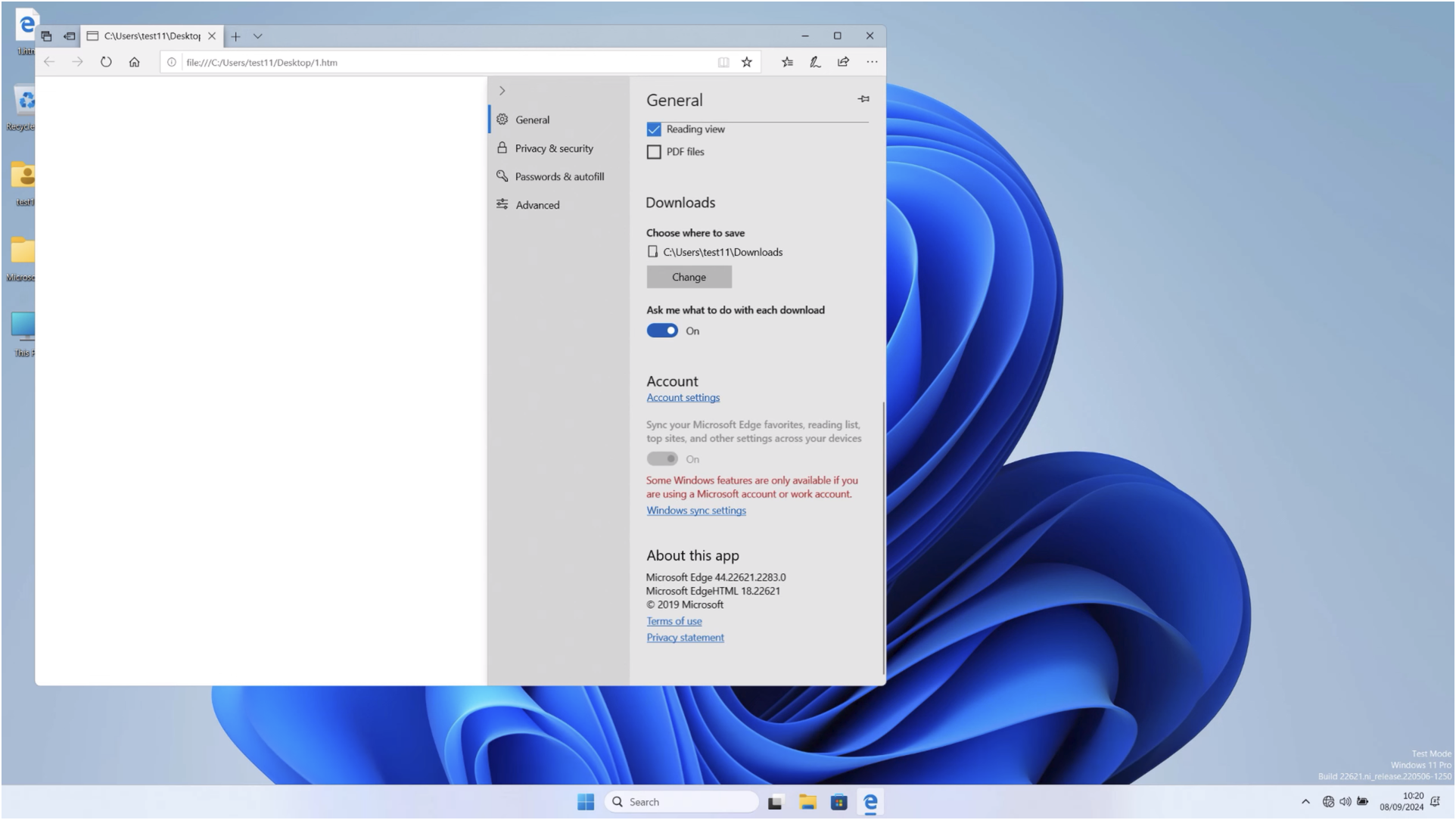Click Change download location button
The image size is (1456, 820).
[689, 277]
